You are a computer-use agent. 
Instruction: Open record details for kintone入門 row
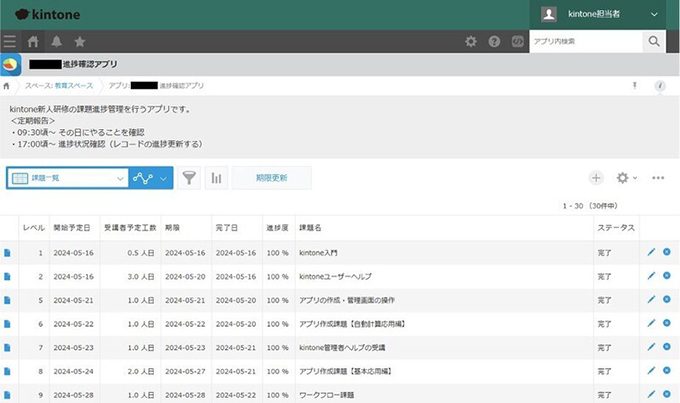click(7, 253)
